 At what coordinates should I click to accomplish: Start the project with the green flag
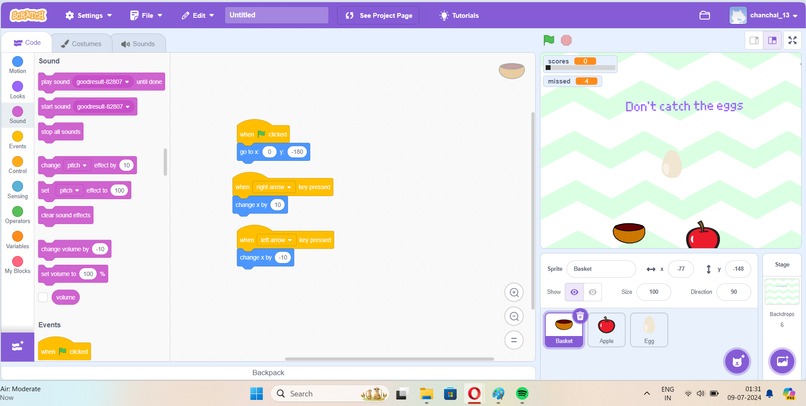(x=549, y=40)
